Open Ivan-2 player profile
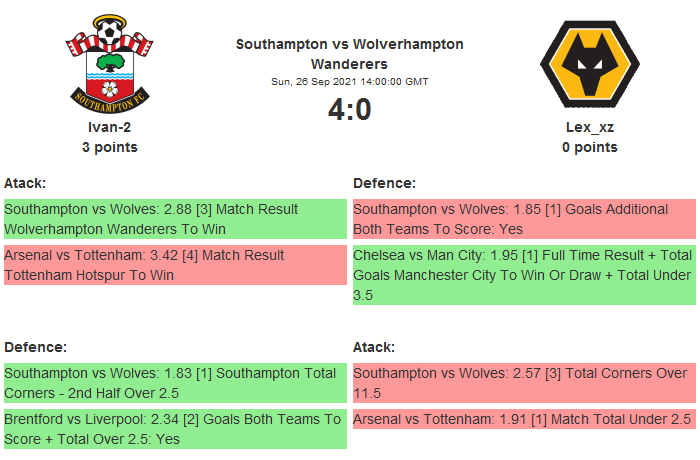 pyautogui.click(x=110, y=127)
